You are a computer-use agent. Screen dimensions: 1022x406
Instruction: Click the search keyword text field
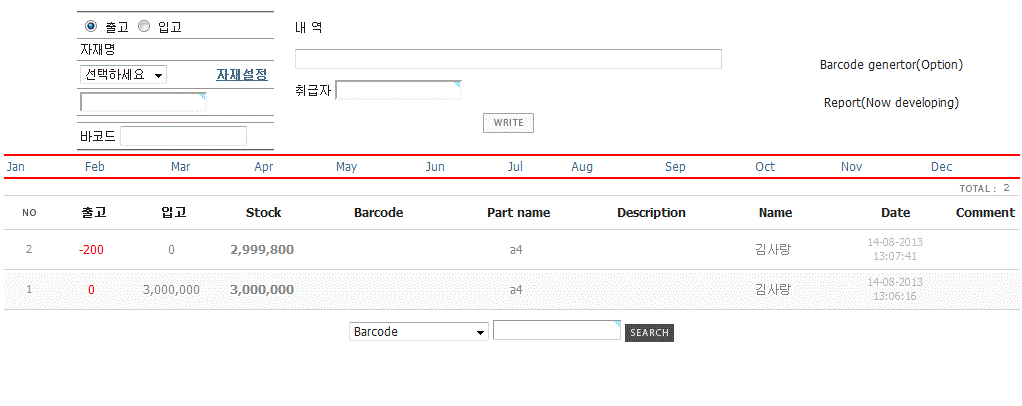tap(556, 331)
